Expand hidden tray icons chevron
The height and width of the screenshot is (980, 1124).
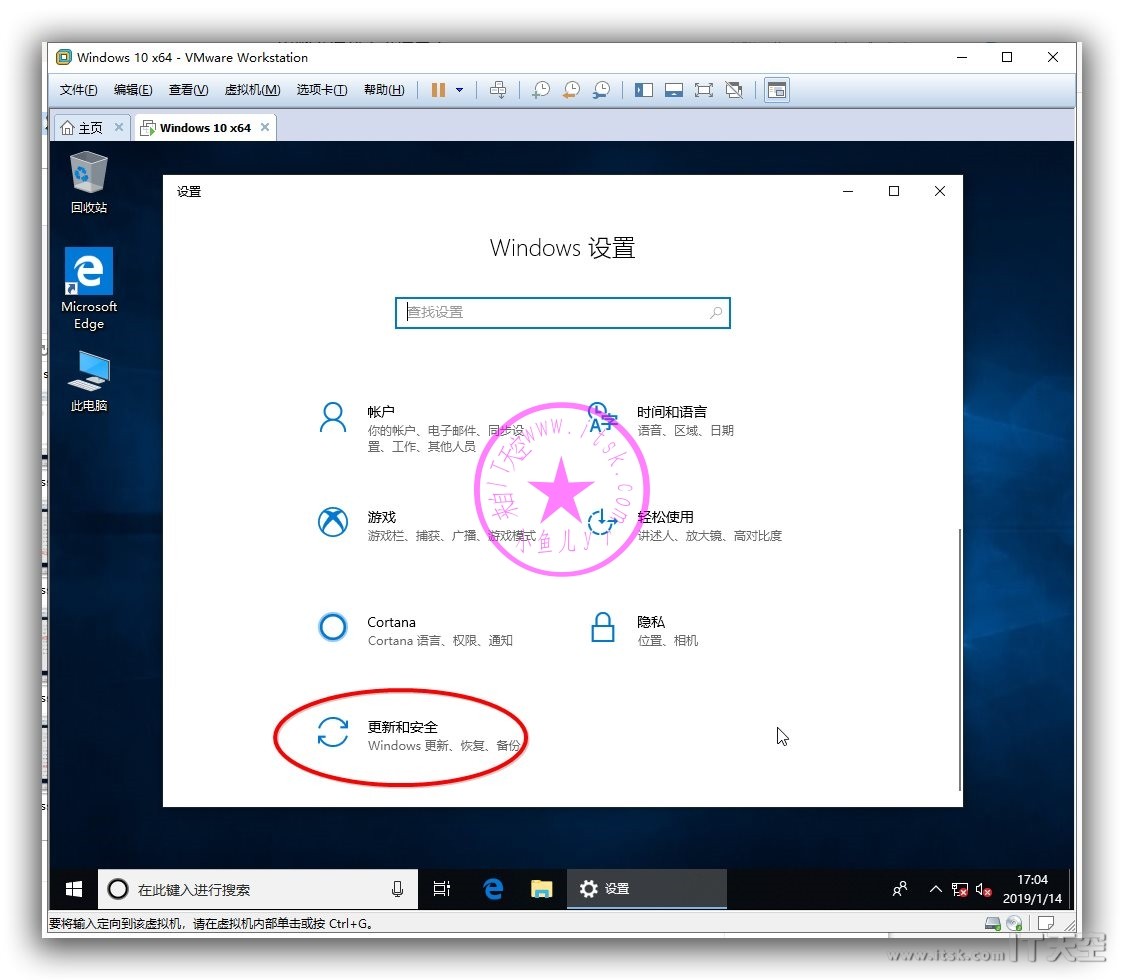[x=935, y=890]
